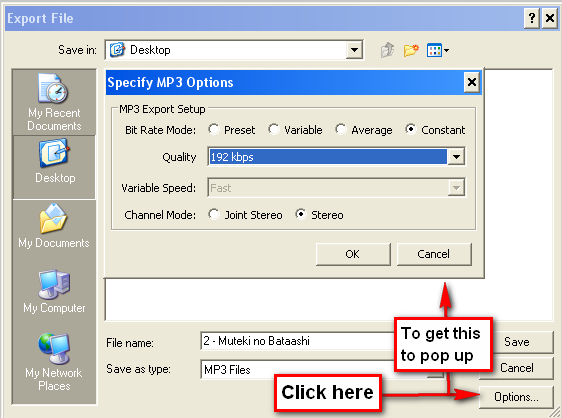Click the Options... button
The image size is (562, 418).
tap(516, 397)
